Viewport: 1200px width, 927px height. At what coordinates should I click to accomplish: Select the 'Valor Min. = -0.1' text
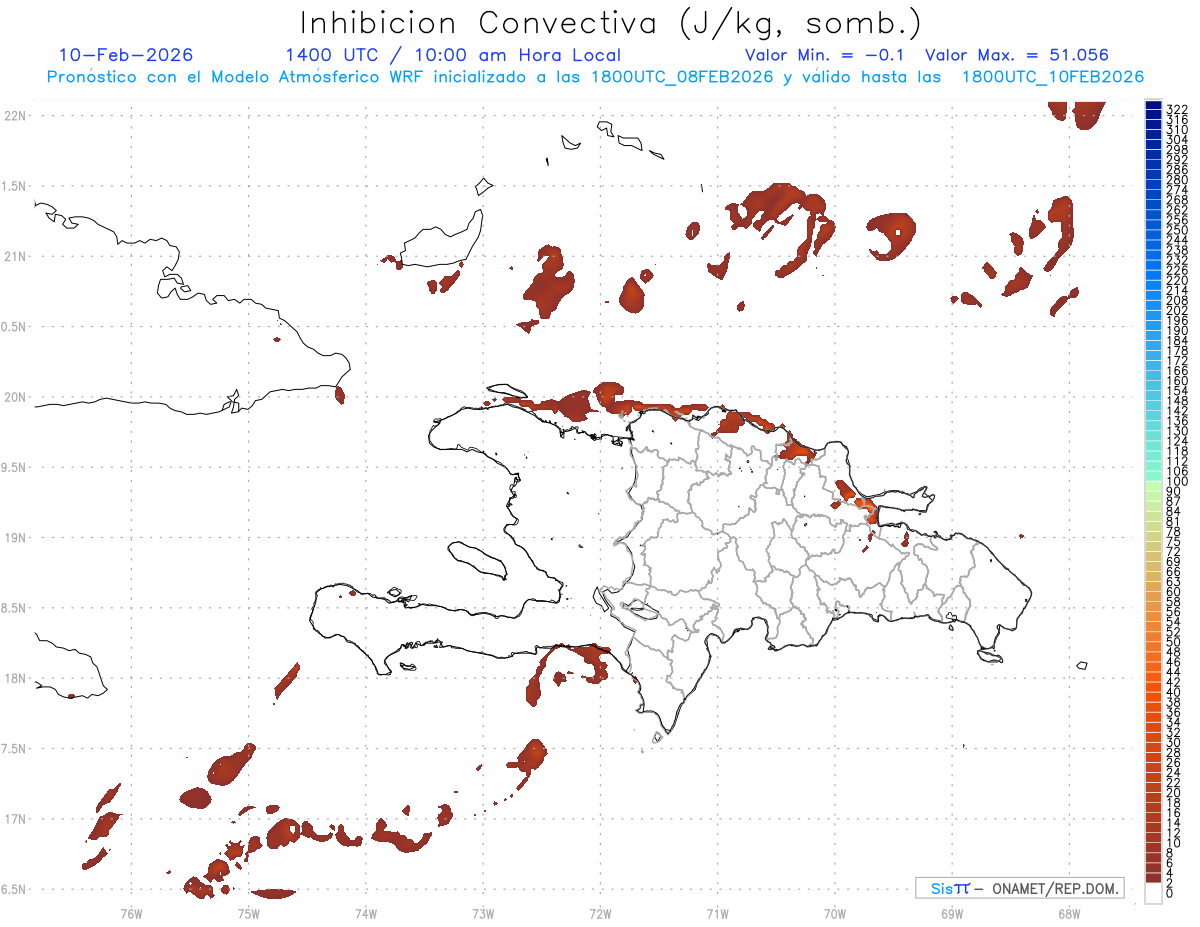tap(825, 55)
